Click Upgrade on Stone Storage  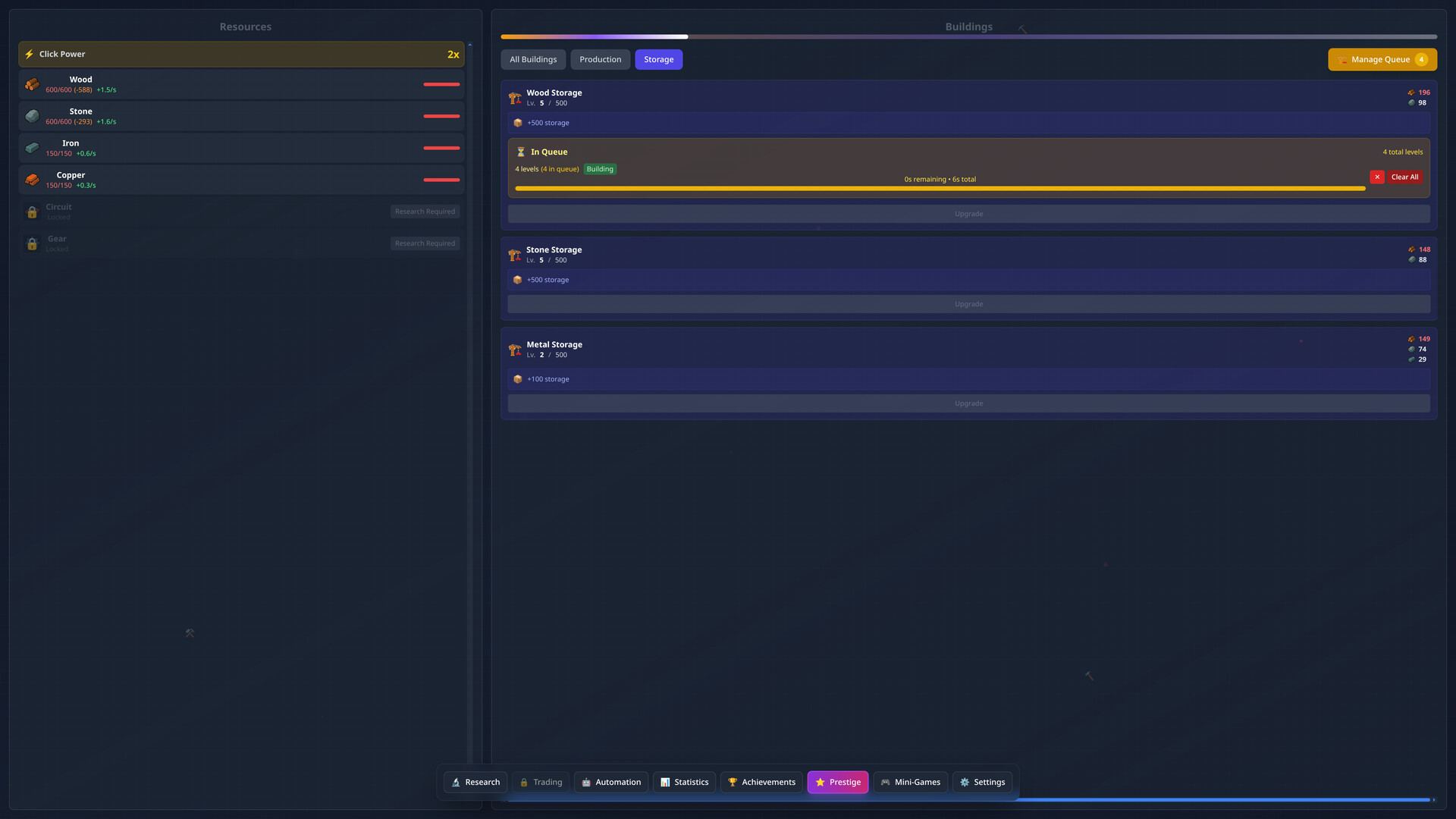(x=968, y=303)
